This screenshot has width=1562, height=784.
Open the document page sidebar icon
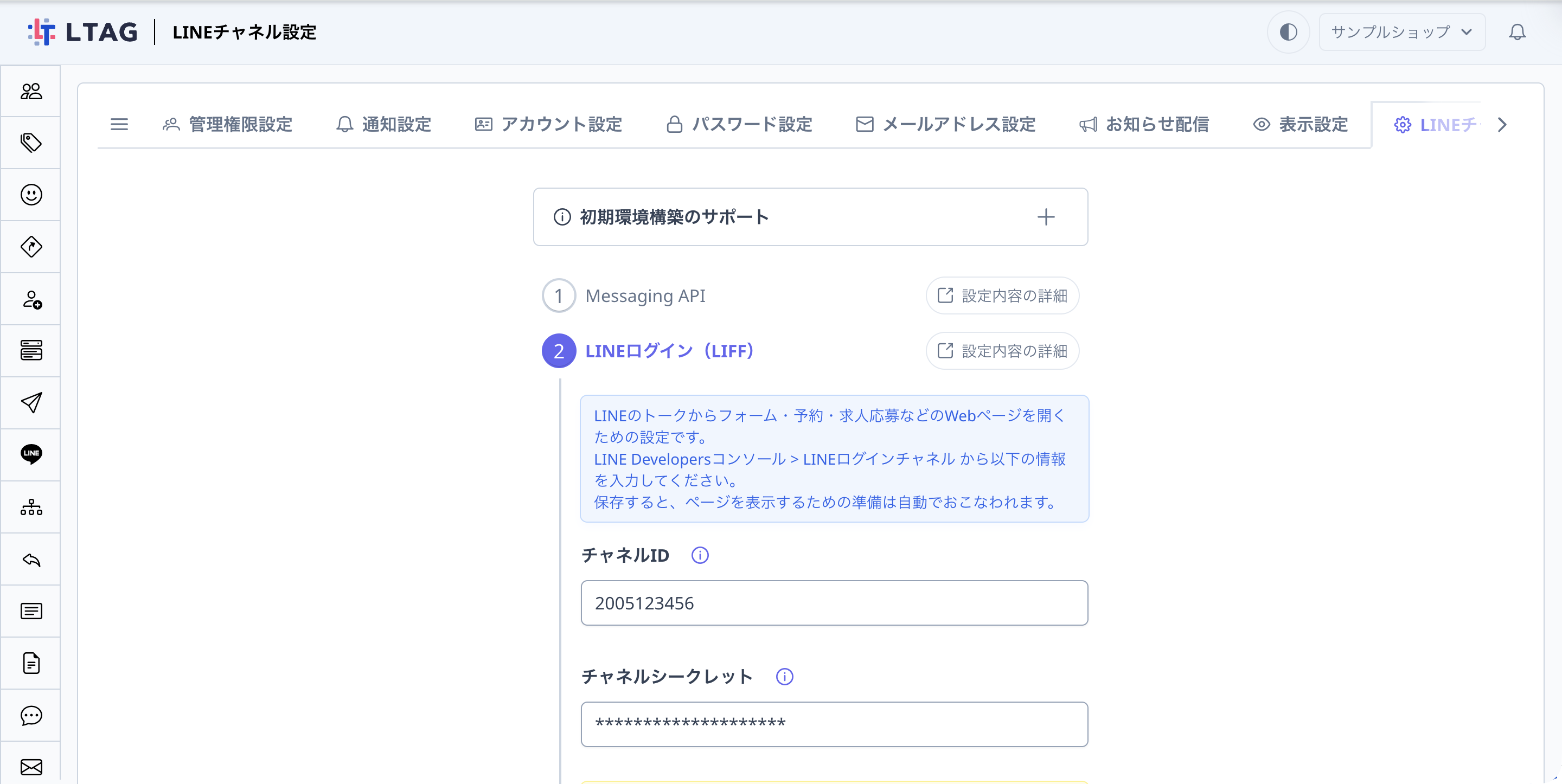[x=31, y=663]
